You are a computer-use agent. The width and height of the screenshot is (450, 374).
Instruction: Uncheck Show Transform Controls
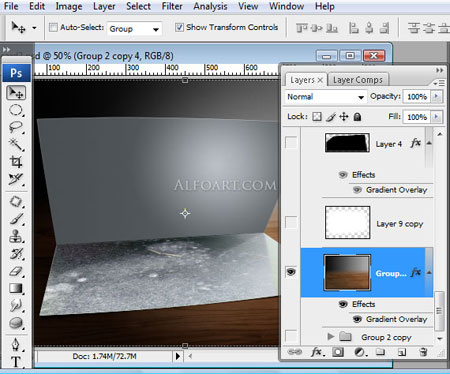pos(179,27)
